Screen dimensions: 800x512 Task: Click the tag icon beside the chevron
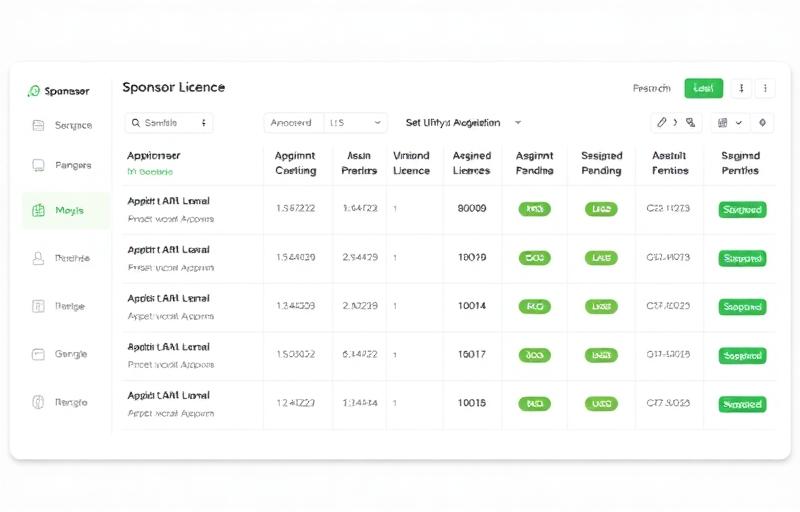pos(690,122)
